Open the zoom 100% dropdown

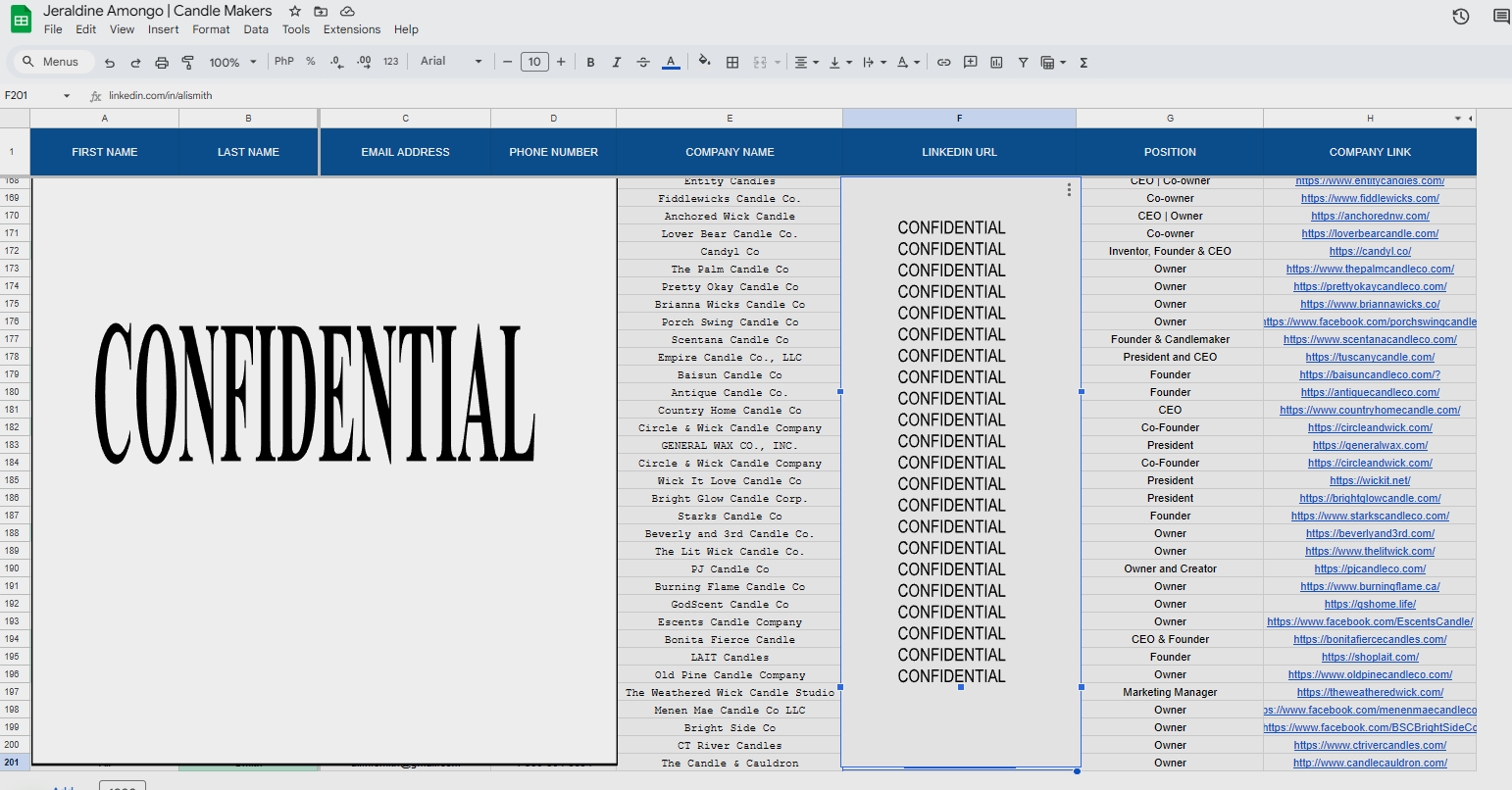click(x=232, y=62)
